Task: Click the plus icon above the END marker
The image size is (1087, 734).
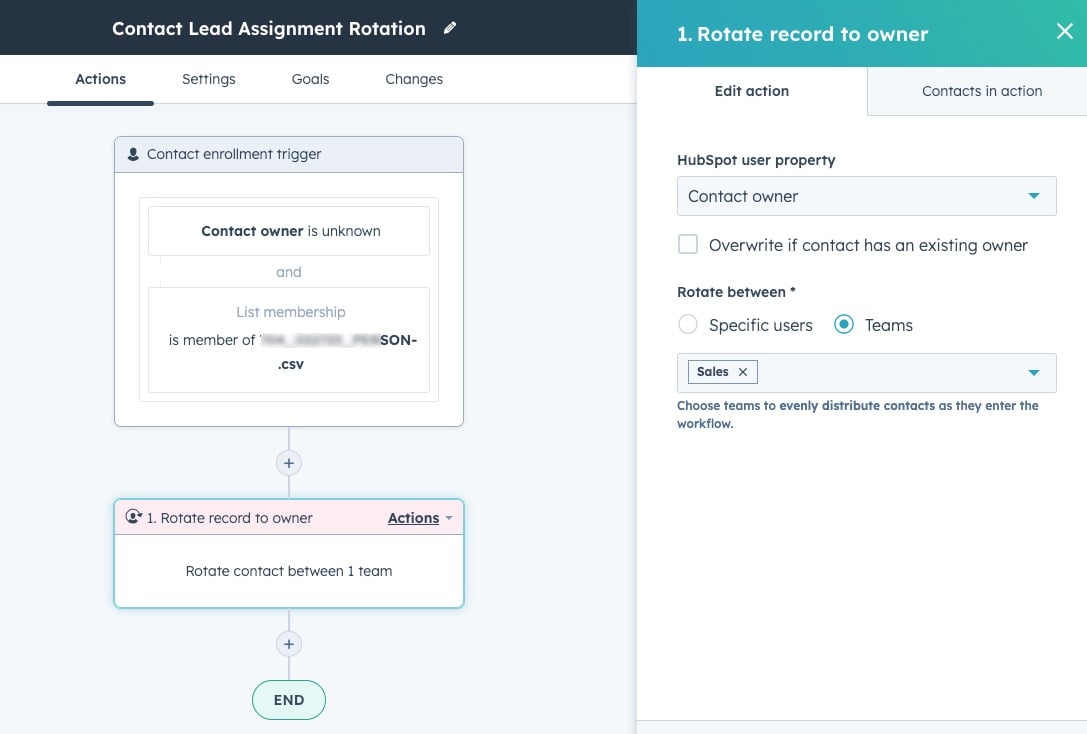Action: (x=288, y=643)
